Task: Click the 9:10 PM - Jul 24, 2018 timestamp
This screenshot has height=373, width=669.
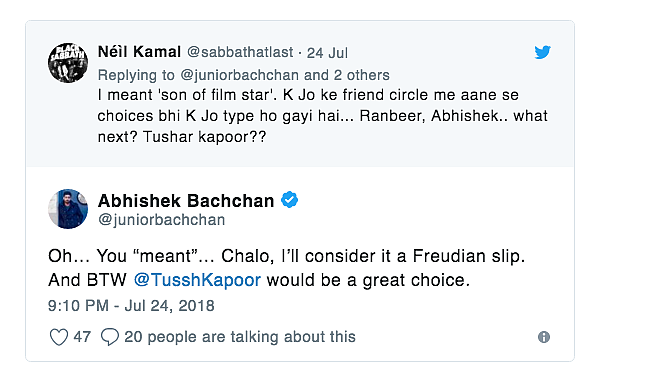Action: 131,306
